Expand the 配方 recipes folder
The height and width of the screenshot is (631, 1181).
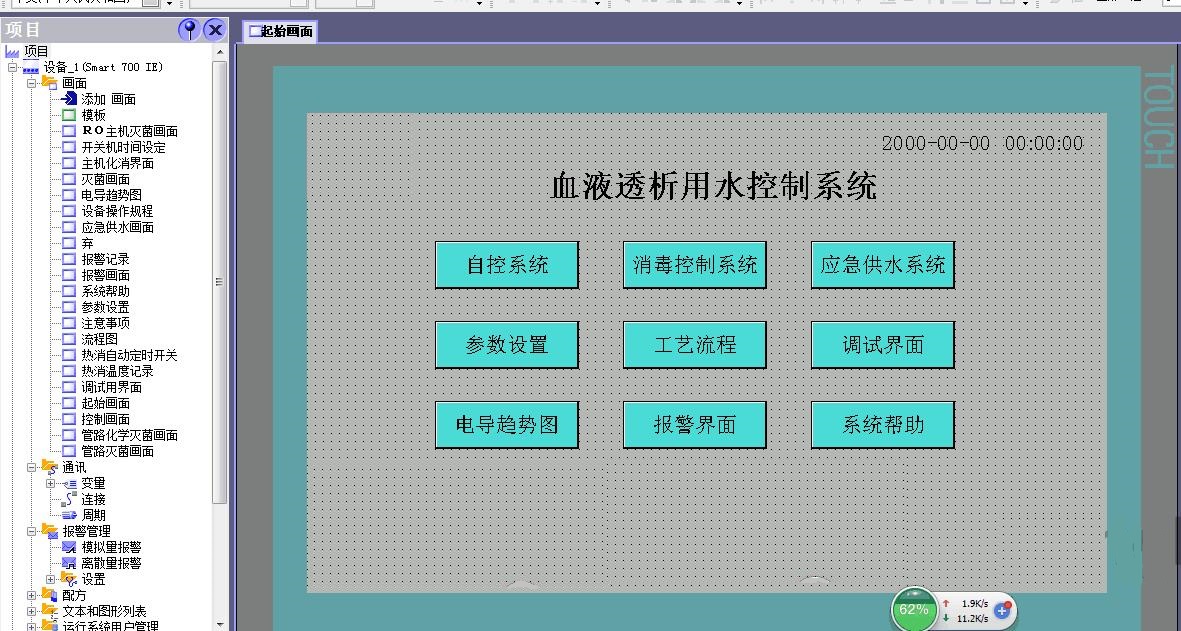pos(31,595)
